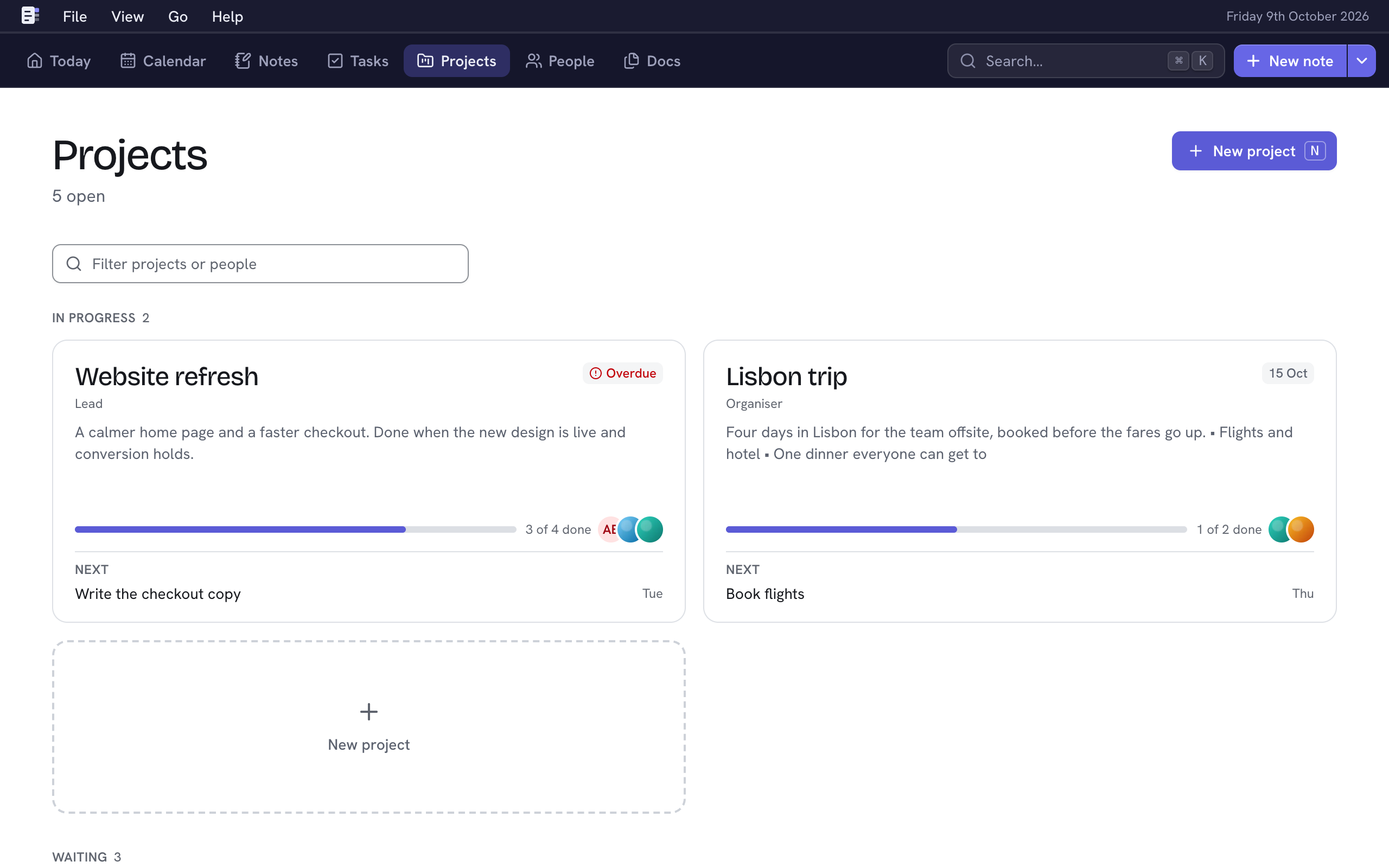The width and height of the screenshot is (1389, 868).
Task: Open the Help menu
Action: pos(227,16)
